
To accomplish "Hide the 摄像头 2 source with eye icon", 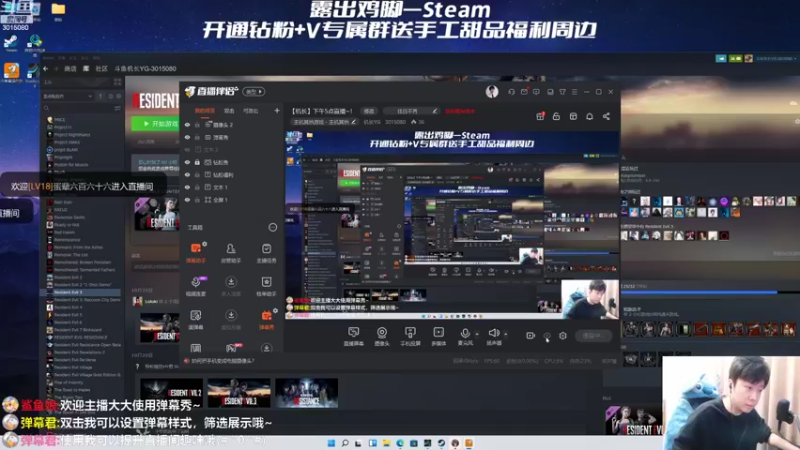I will click(187, 124).
